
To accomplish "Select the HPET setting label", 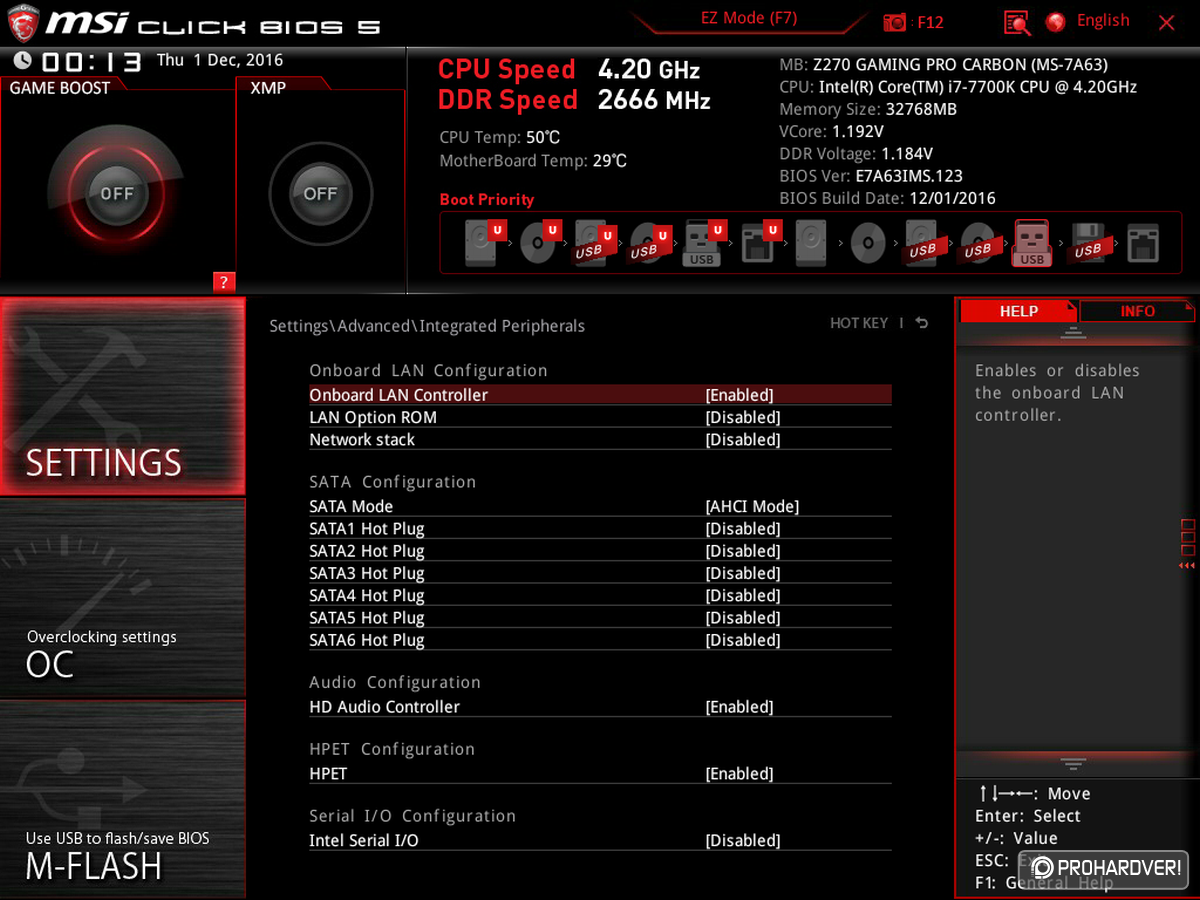I will [328, 774].
